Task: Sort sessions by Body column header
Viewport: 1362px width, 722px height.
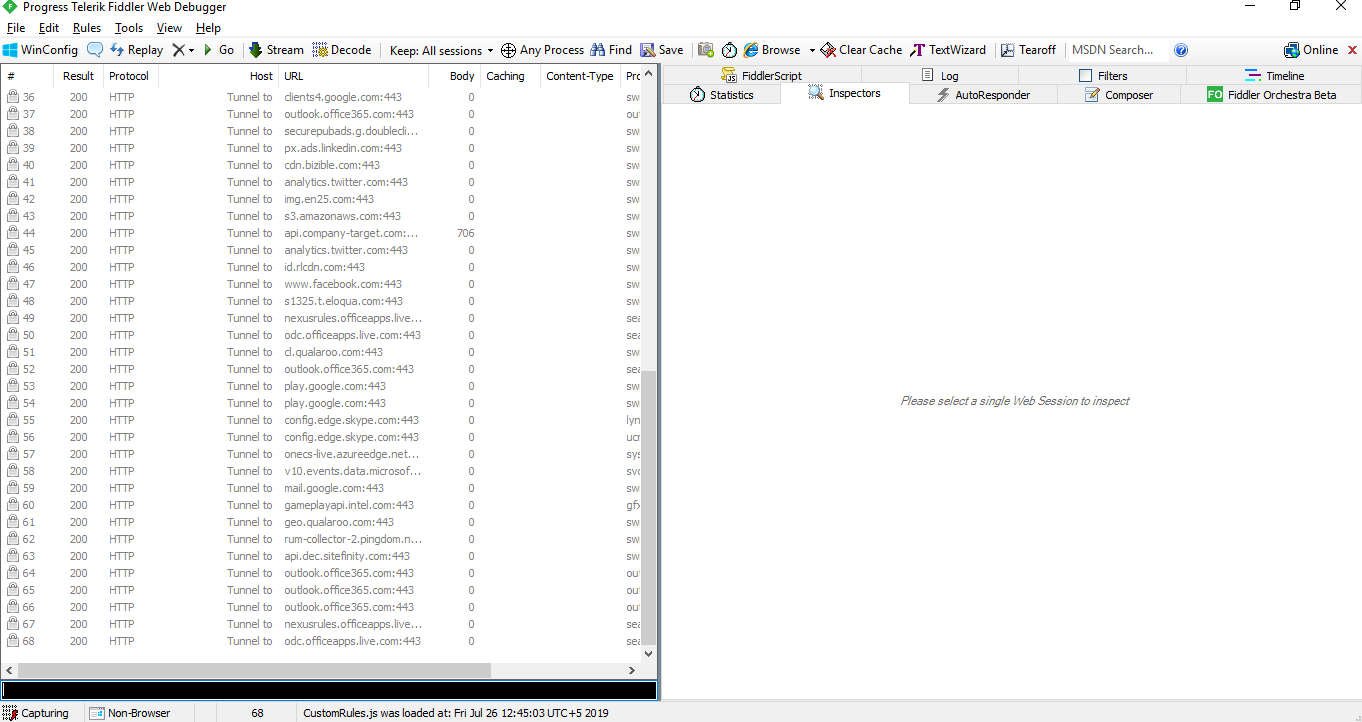Action: point(455,76)
